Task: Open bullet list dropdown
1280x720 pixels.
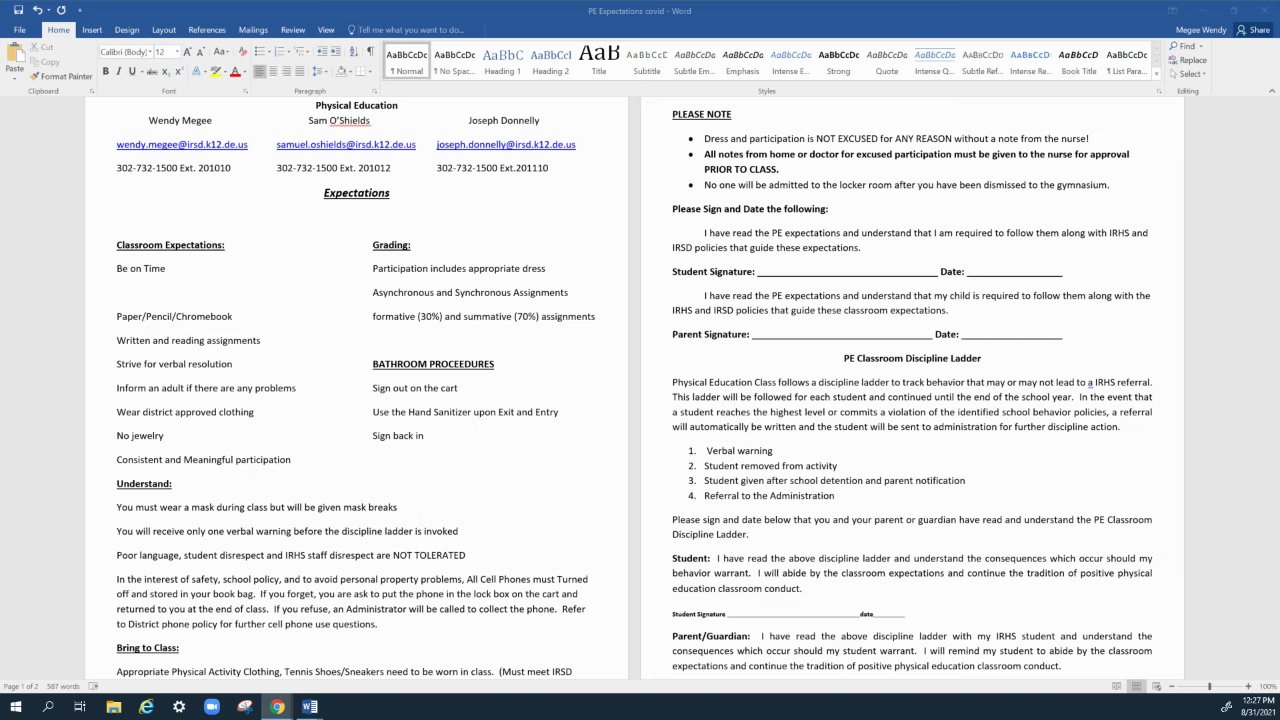Action: tap(268, 51)
